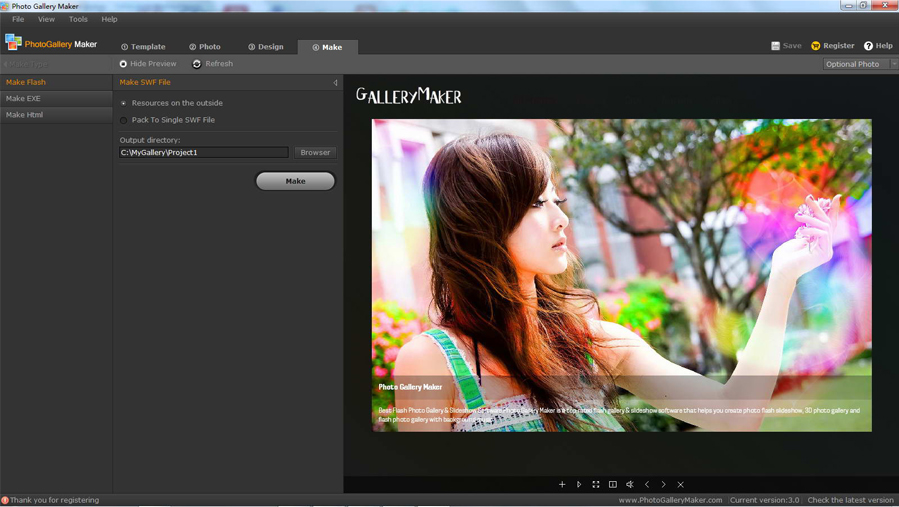Mute the preview sound
The height and width of the screenshot is (507, 899).
(x=630, y=485)
